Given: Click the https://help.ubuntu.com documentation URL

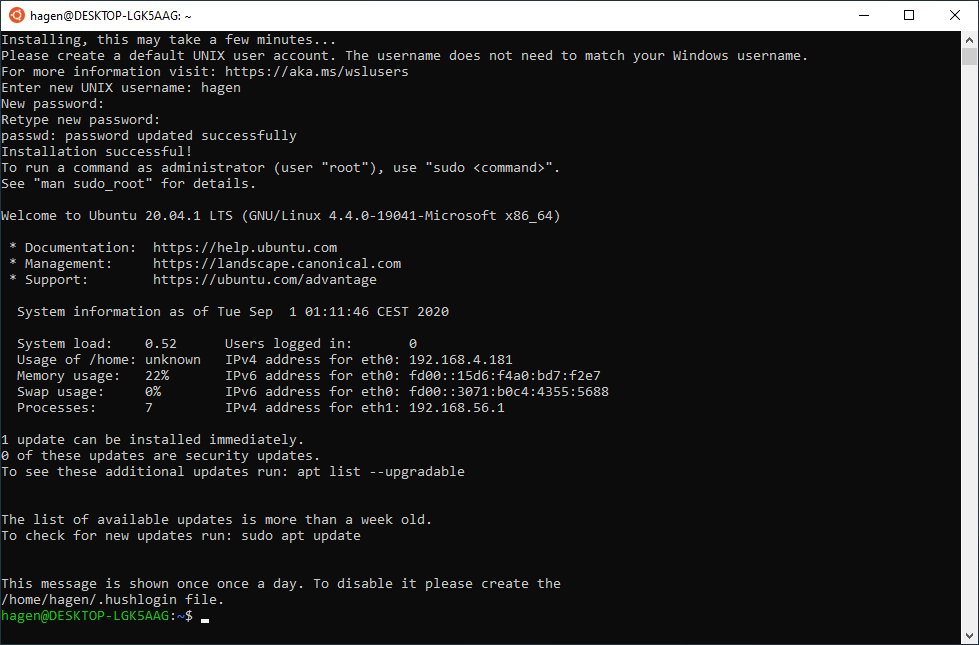Looking at the screenshot, I should pyautogui.click(x=245, y=248).
